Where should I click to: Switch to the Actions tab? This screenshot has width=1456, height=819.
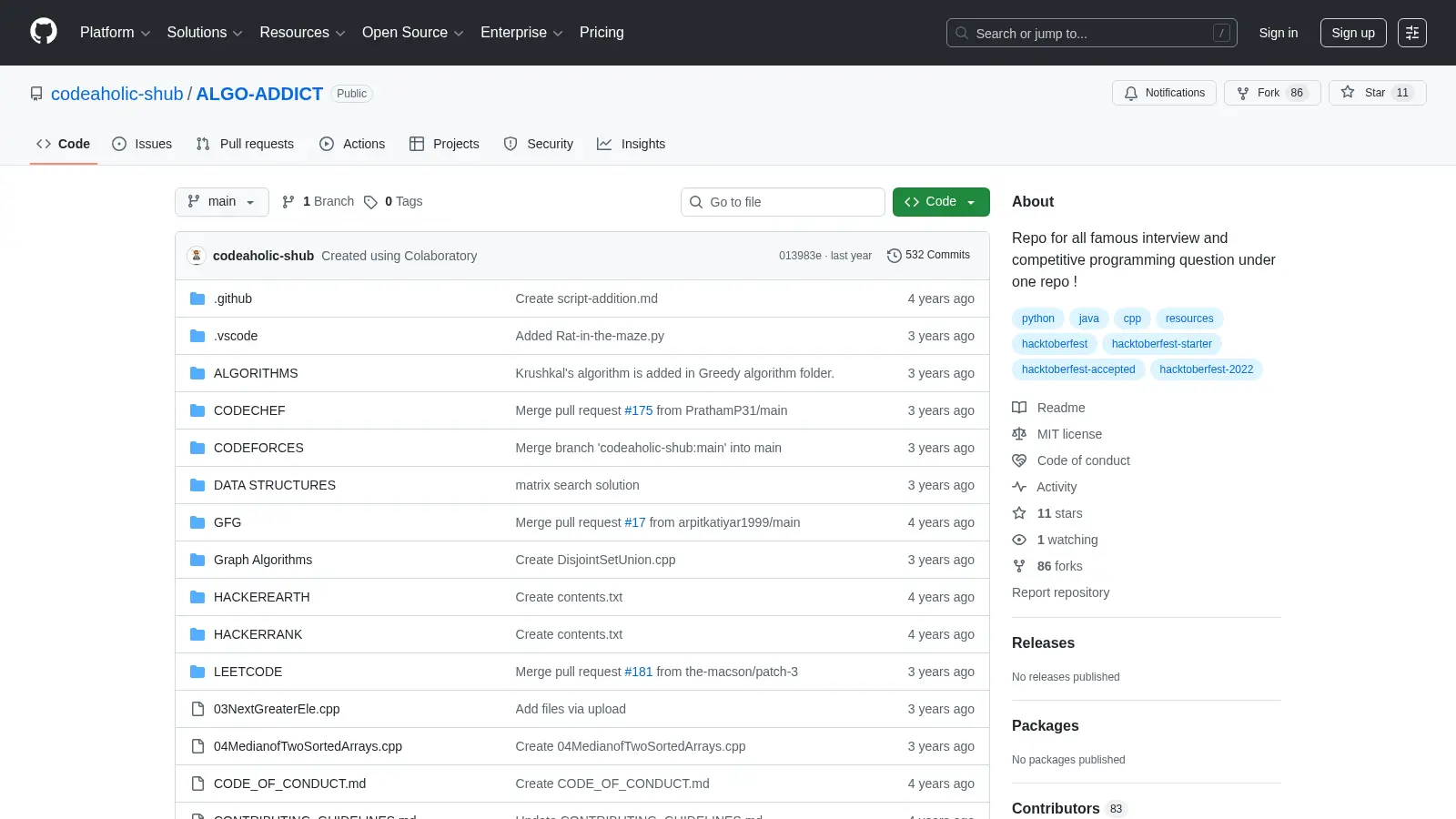(352, 144)
